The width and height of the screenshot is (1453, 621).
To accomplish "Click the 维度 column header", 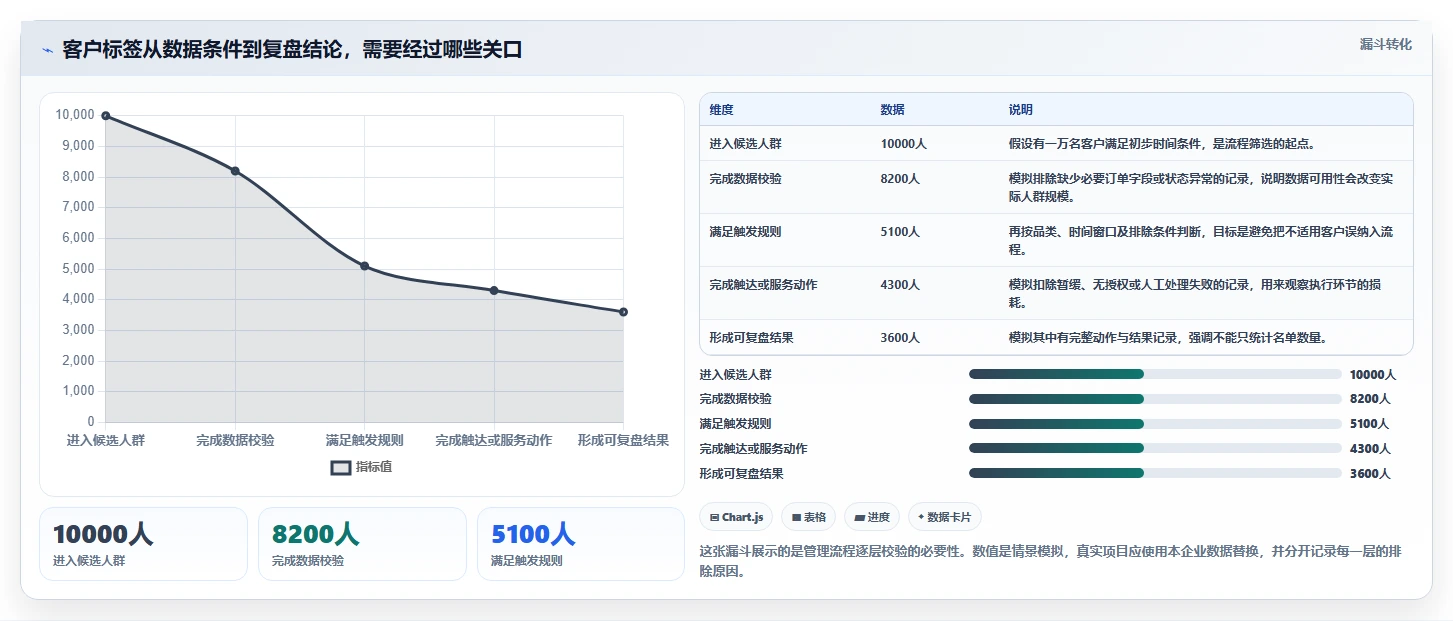I will click(721, 110).
